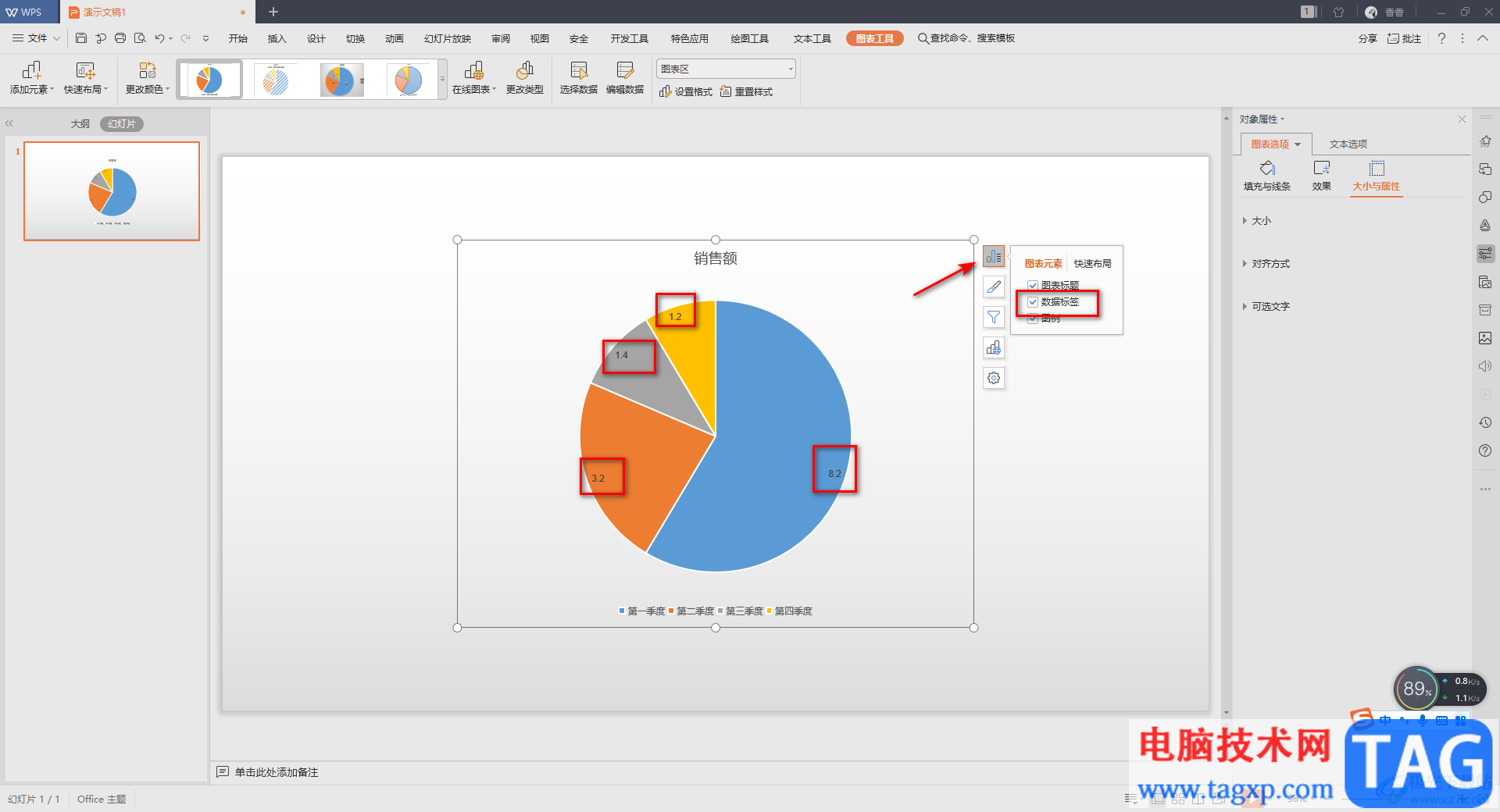The width and height of the screenshot is (1500, 812).
Task: Click the notes icon at bottom
Action: (x=223, y=772)
